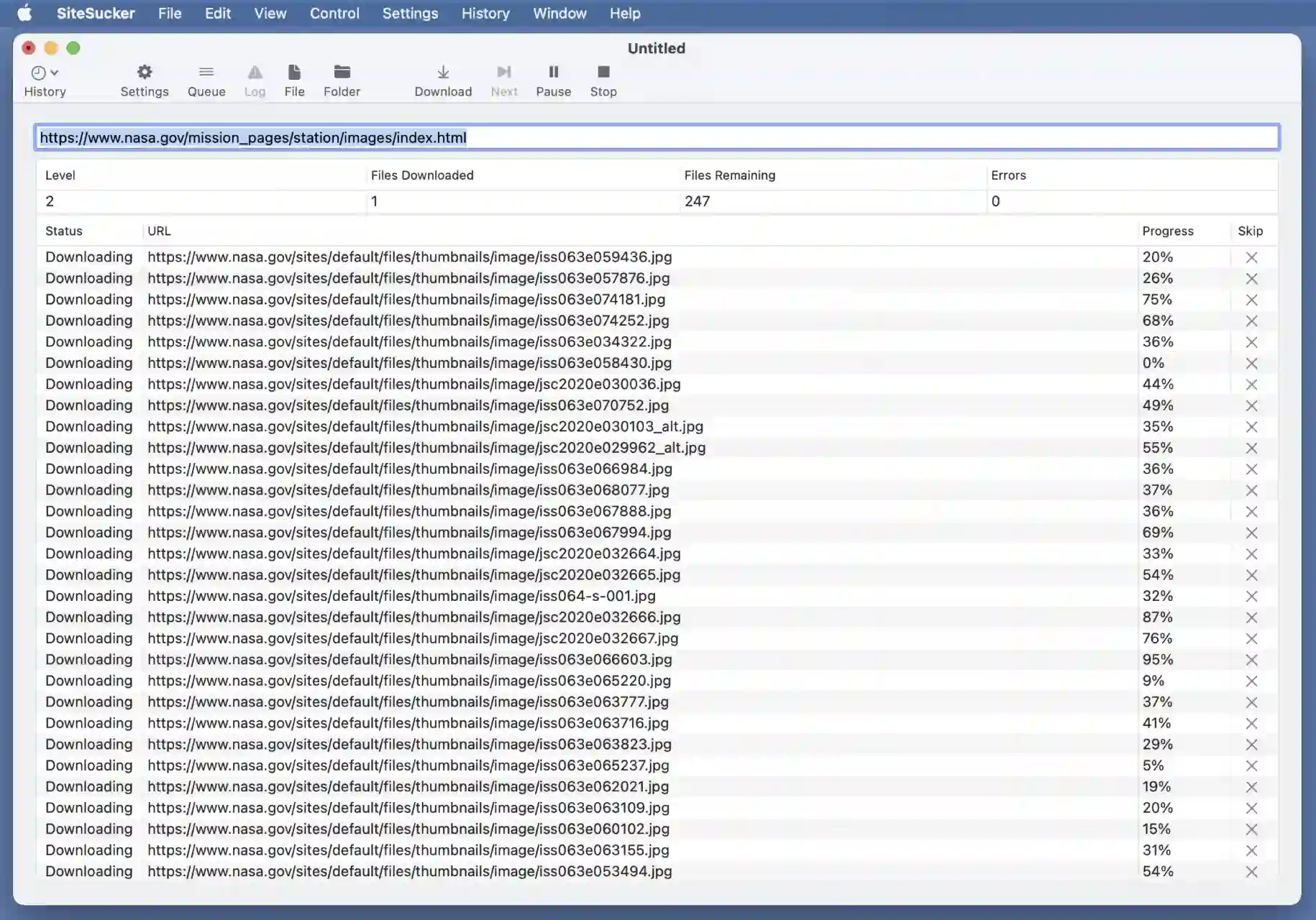This screenshot has width=1316, height=920.
Task: Skip download of iss063e070752.jpg
Action: [1251, 405]
